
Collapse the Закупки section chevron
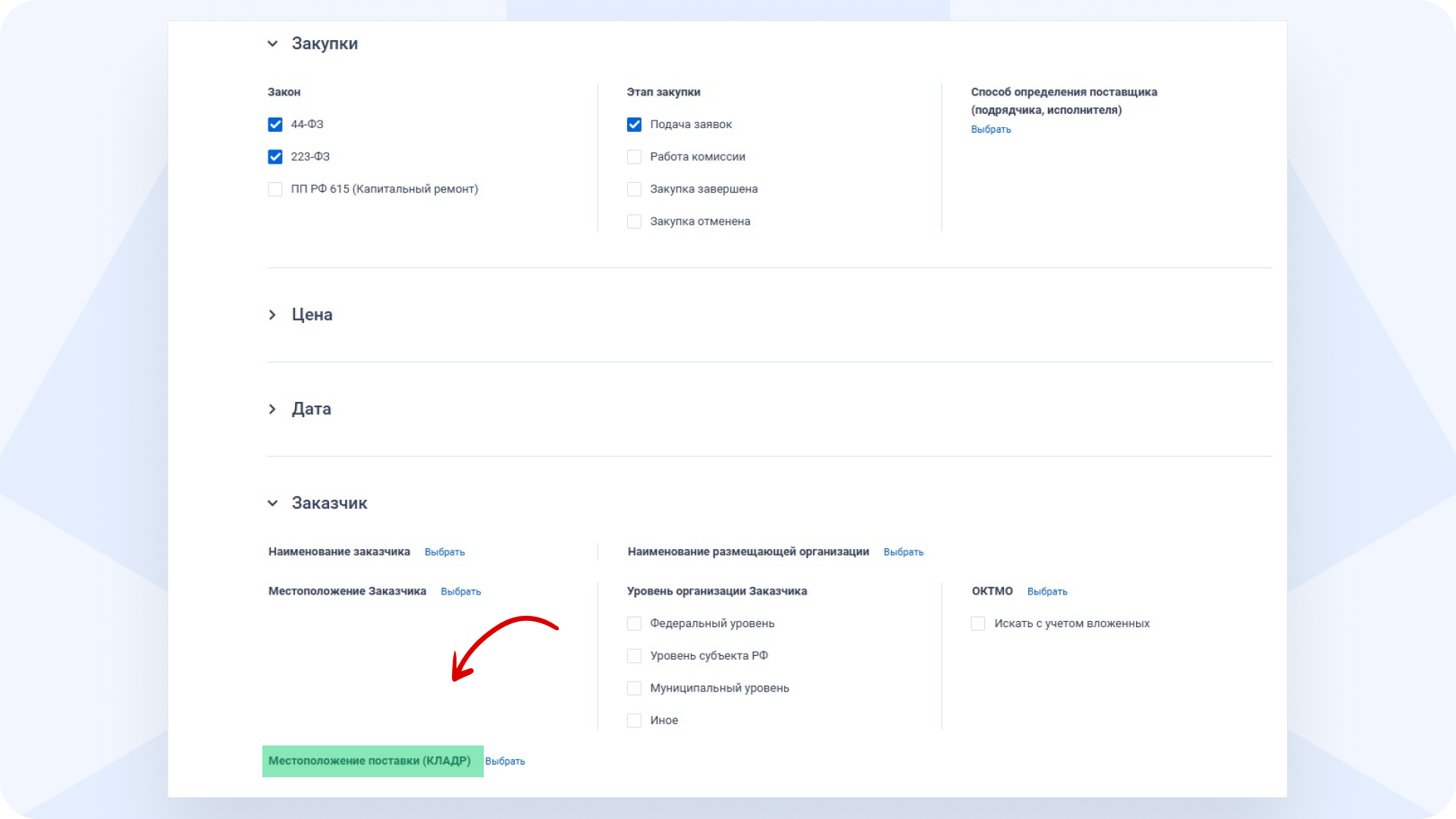pyautogui.click(x=272, y=44)
